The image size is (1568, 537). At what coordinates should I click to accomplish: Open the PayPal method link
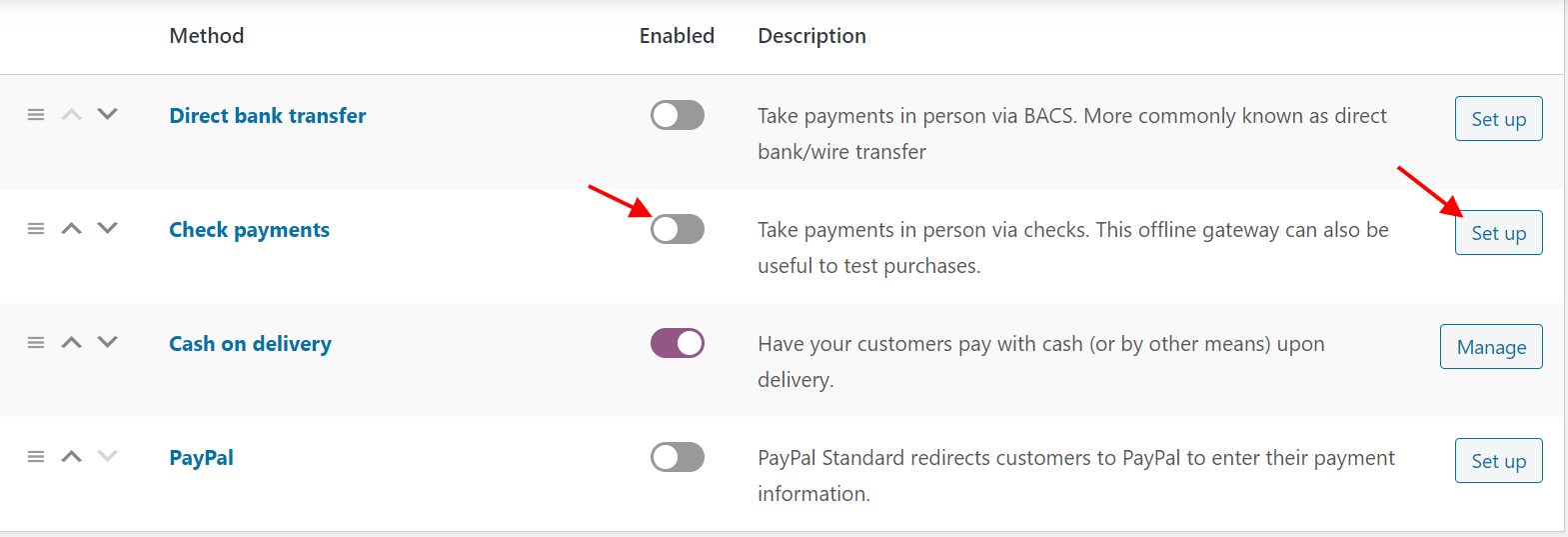[x=201, y=458]
